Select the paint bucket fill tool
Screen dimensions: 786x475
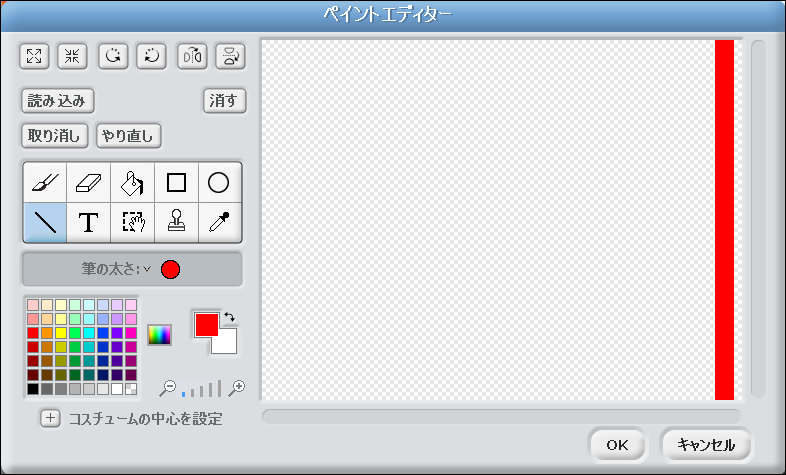click(x=132, y=182)
